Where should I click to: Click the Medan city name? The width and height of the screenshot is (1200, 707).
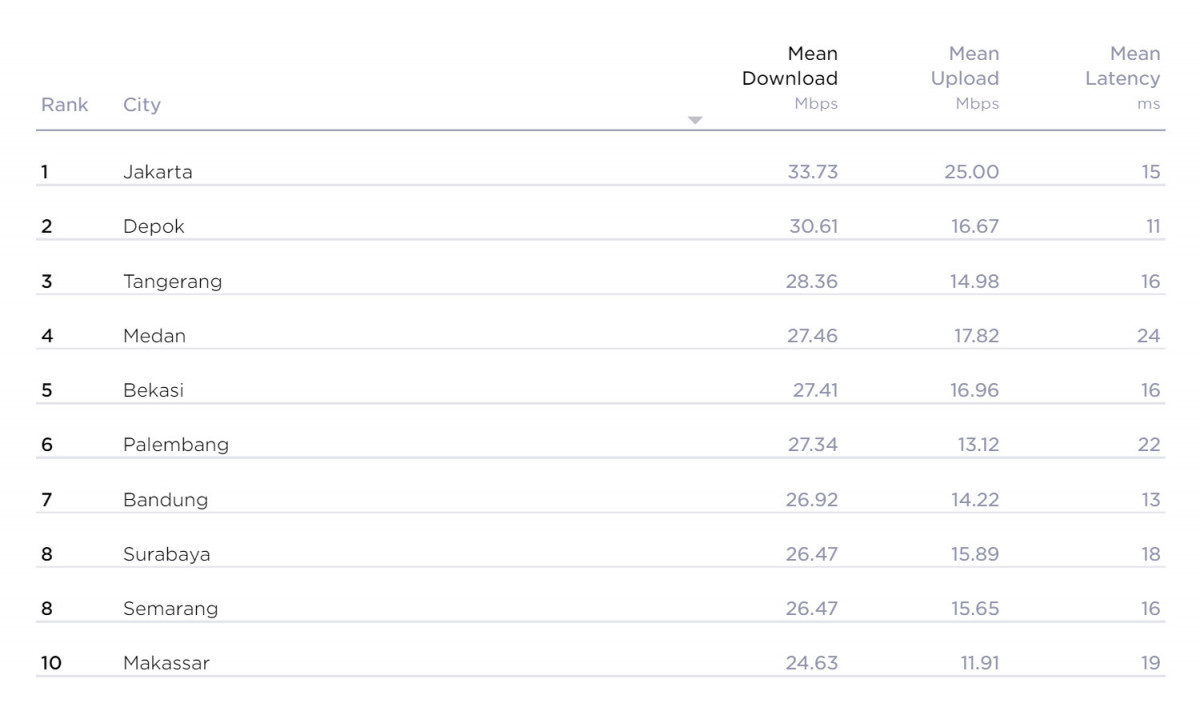coord(154,336)
